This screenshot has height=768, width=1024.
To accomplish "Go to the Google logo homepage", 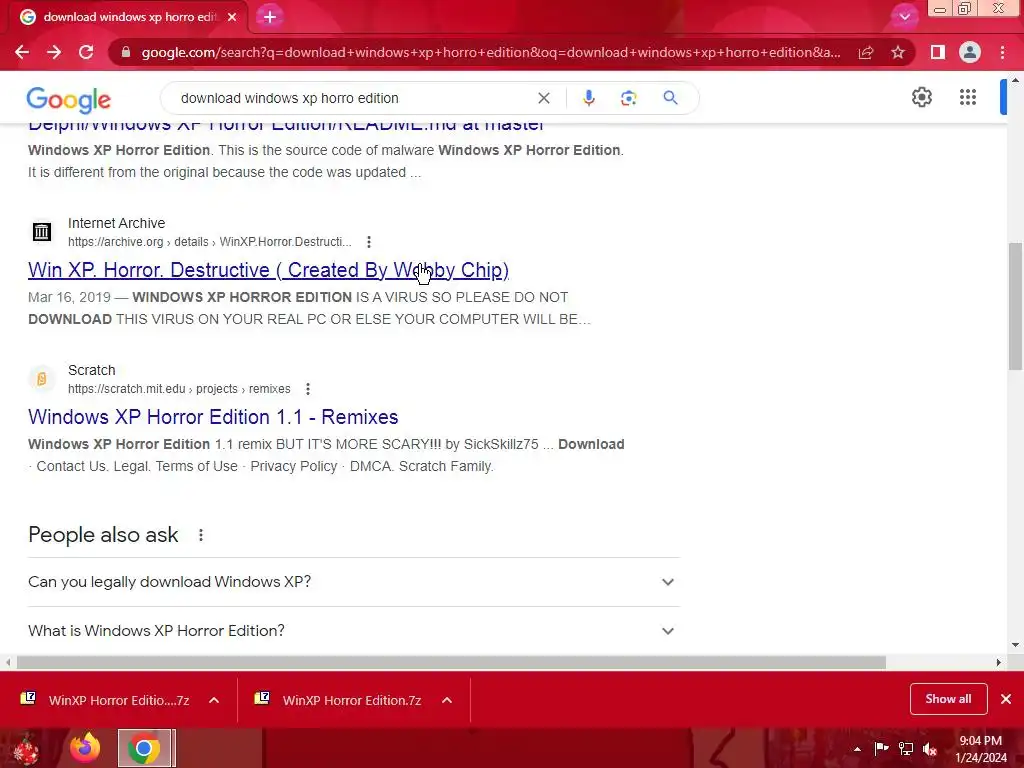I will click(x=69, y=99).
